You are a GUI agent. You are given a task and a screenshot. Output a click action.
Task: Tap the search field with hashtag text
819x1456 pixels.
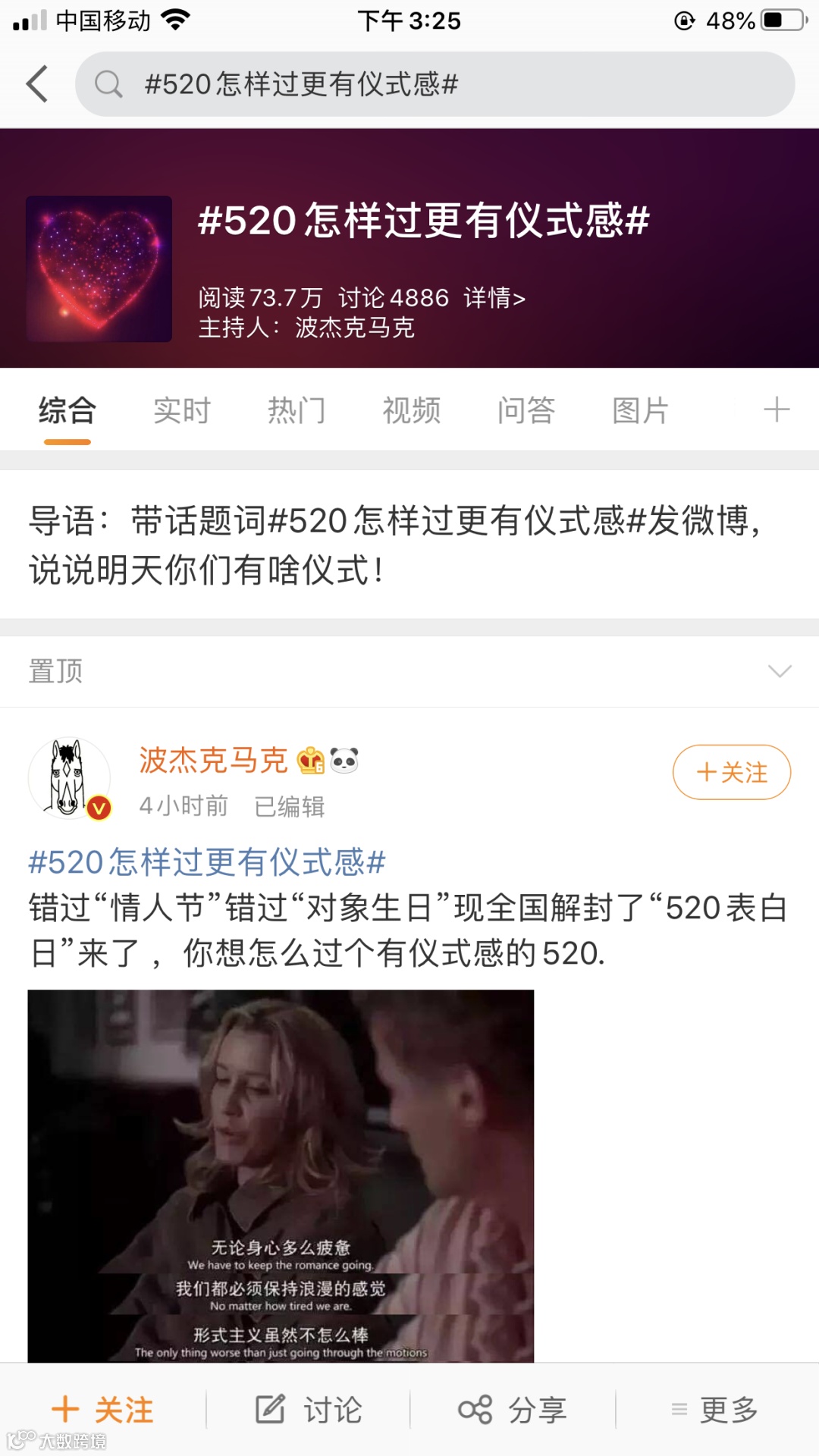pyautogui.click(x=435, y=83)
